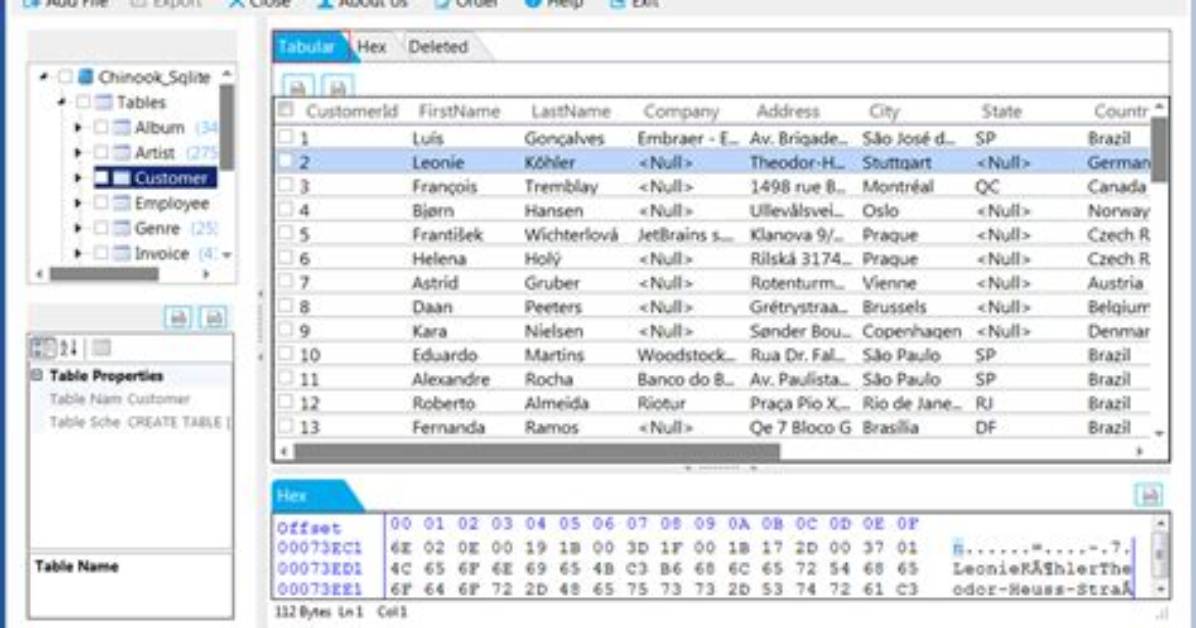Viewport: 1196px width, 628px height.
Task: Sort properties alphabetically with A-Z icon
Action: [x=69, y=349]
